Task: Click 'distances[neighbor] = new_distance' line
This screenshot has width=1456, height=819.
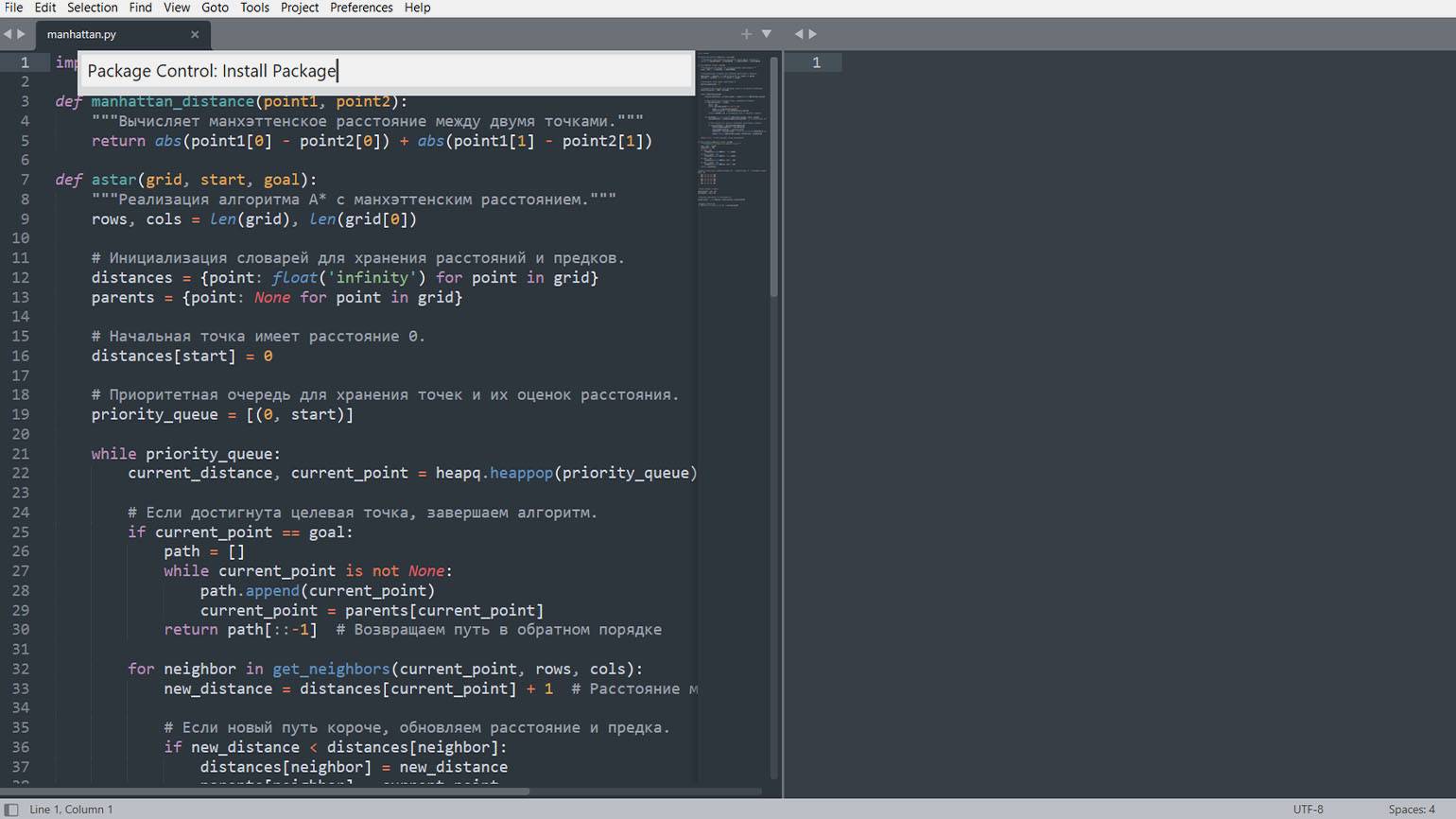Action: pyautogui.click(x=354, y=767)
